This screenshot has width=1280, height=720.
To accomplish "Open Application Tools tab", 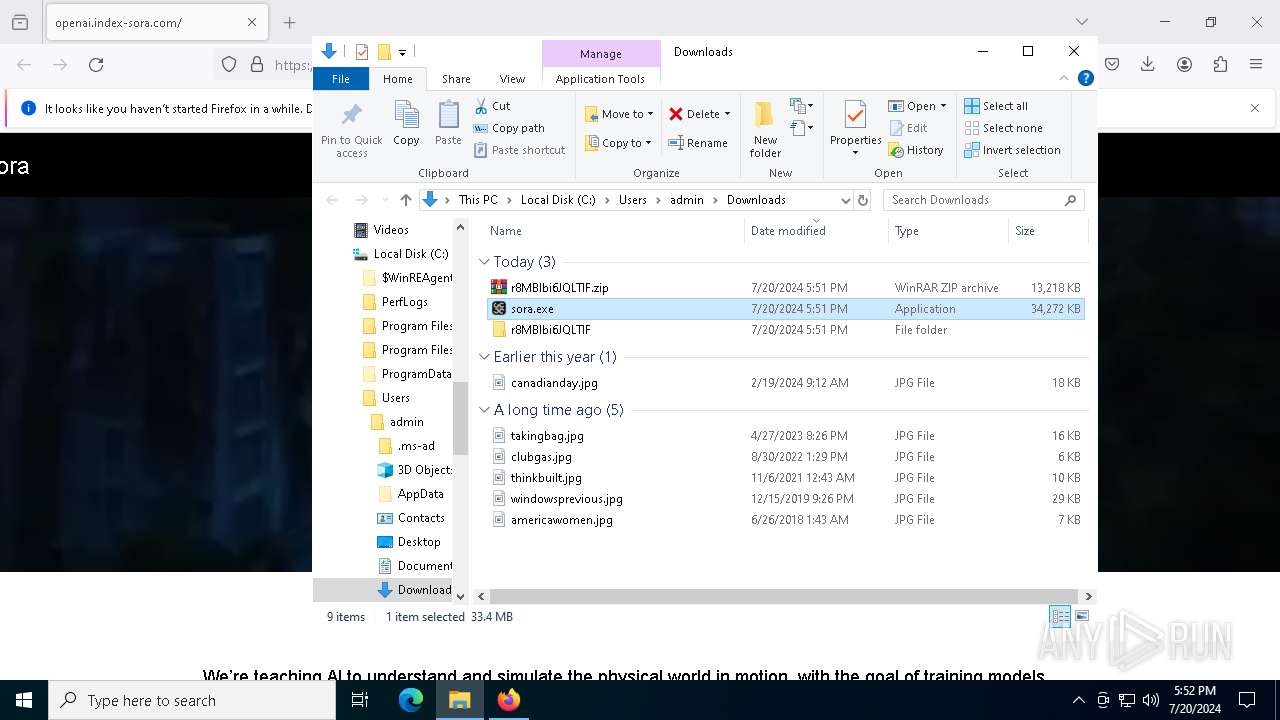I will pyautogui.click(x=600, y=79).
